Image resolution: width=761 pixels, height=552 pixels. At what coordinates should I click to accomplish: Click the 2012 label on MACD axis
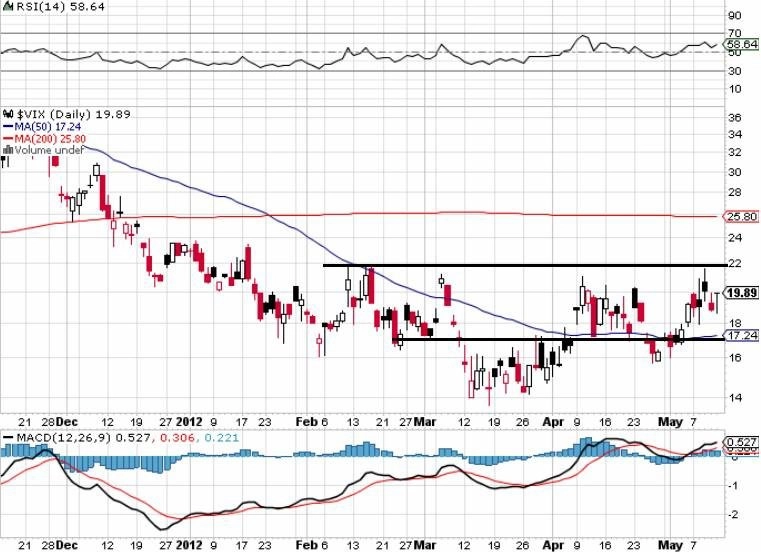tap(189, 545)
